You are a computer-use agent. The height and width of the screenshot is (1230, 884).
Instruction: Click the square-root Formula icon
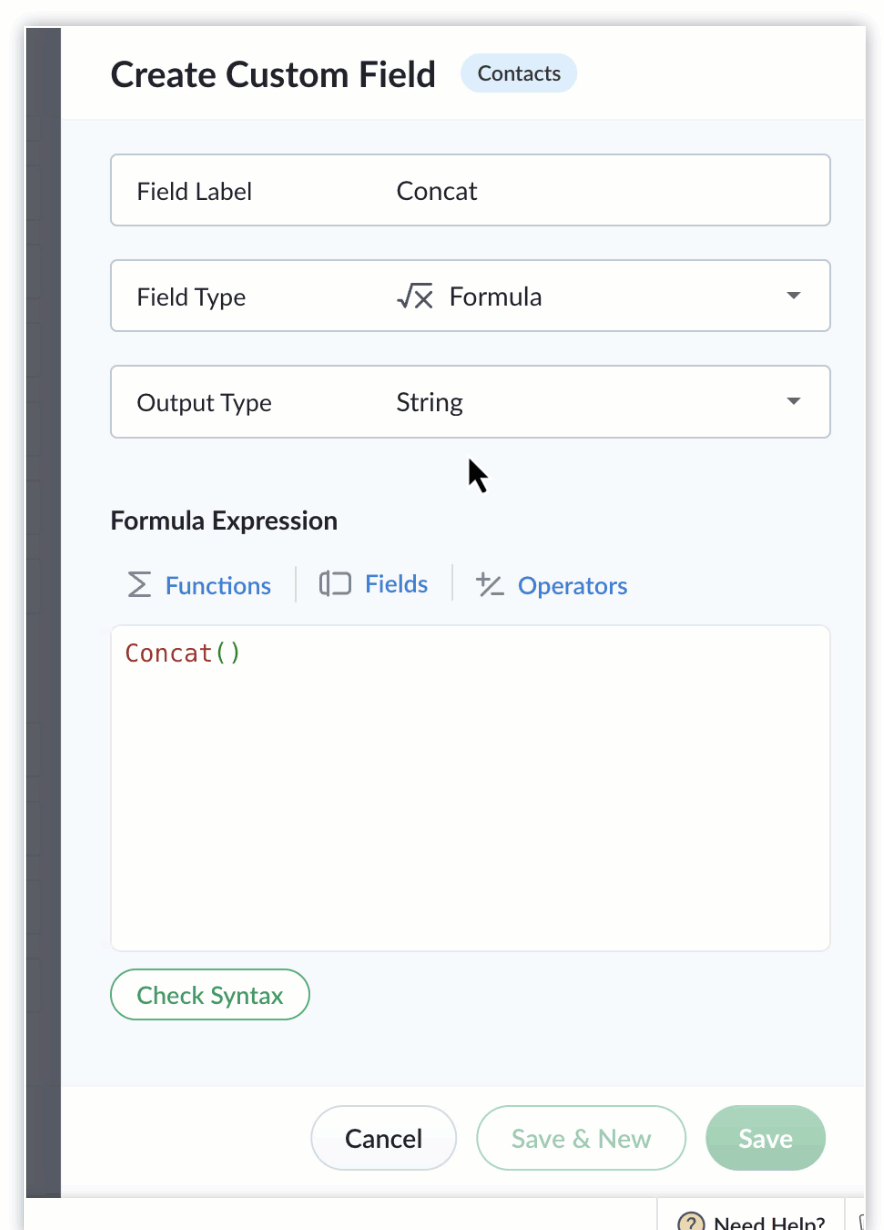[x=415, y=297]
